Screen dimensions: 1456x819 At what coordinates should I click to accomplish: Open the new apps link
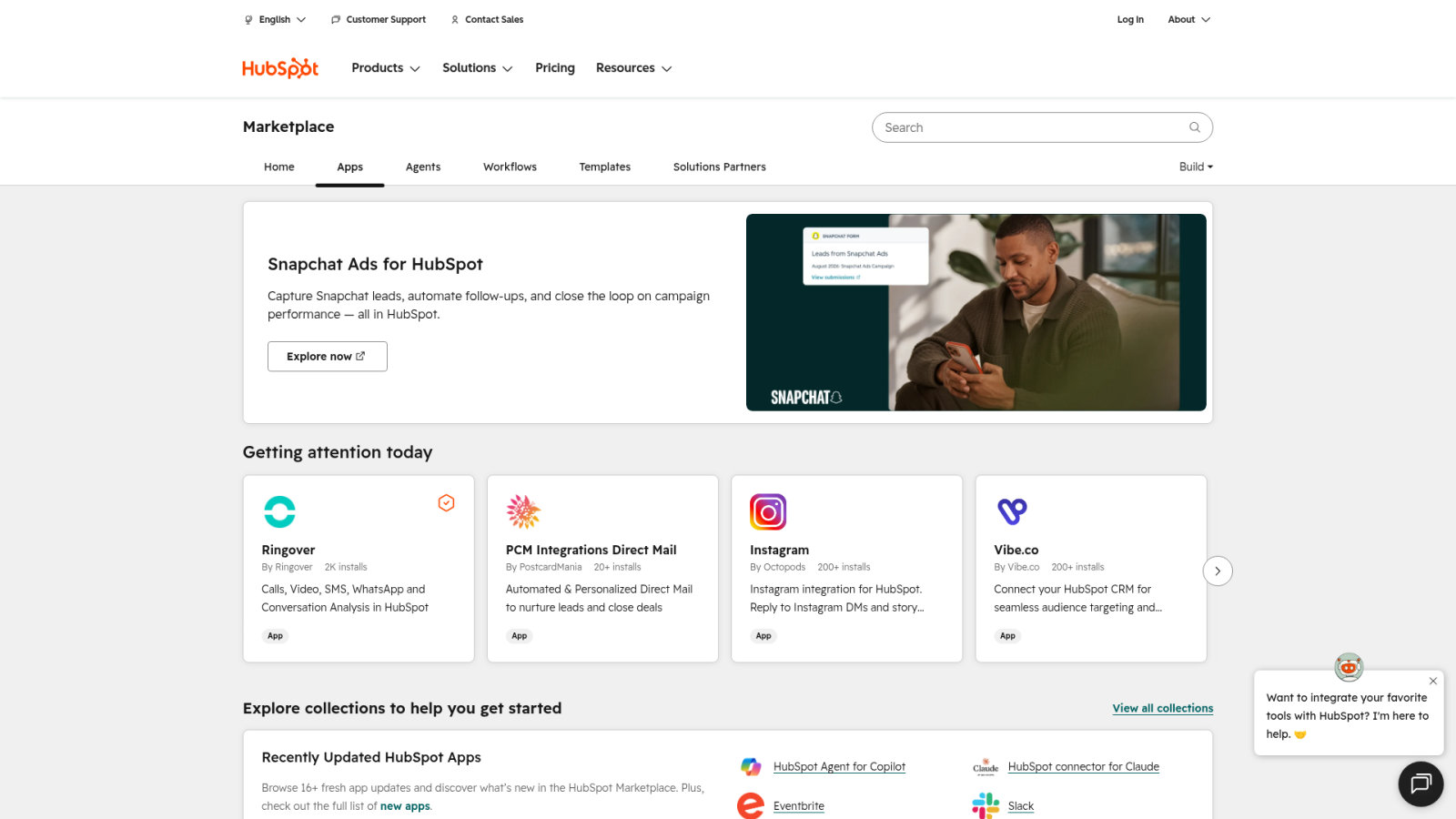pyautogui.click(x=405, y=806)
